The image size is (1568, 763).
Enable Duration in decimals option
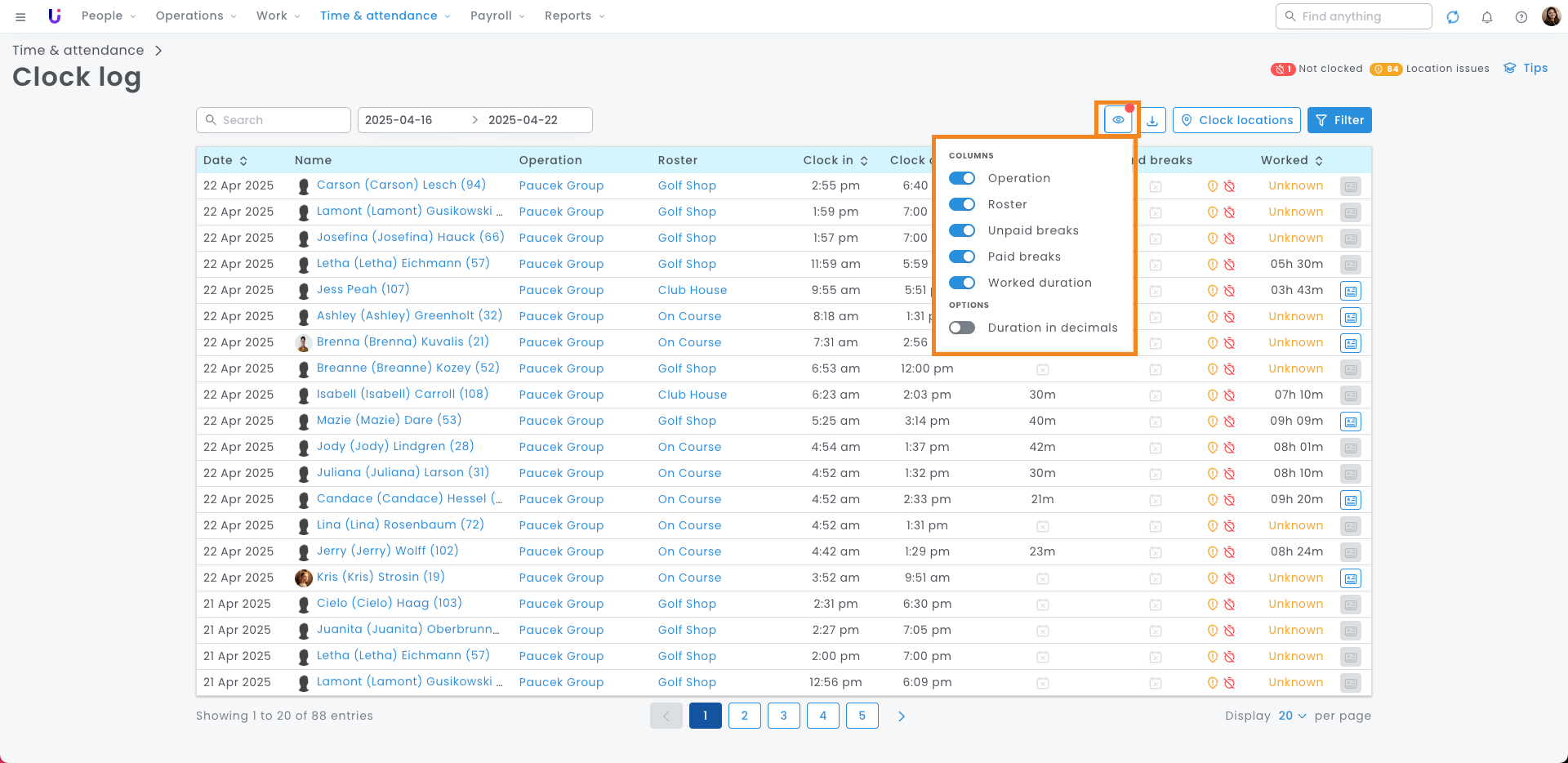coord(962,328)
